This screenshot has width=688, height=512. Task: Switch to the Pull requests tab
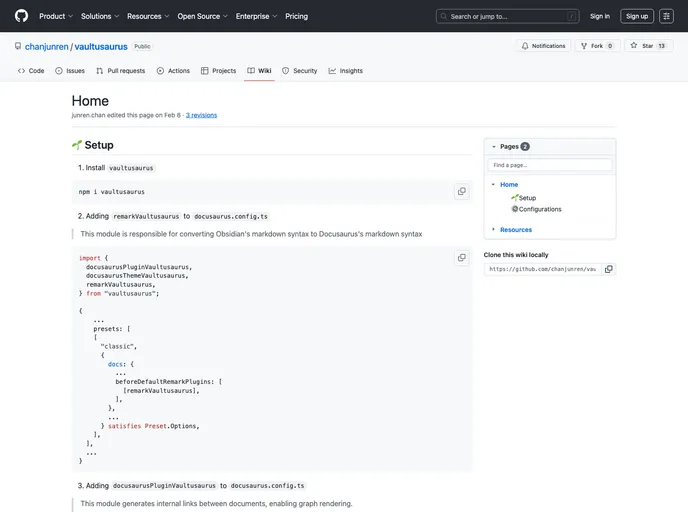tap(121, 71)
